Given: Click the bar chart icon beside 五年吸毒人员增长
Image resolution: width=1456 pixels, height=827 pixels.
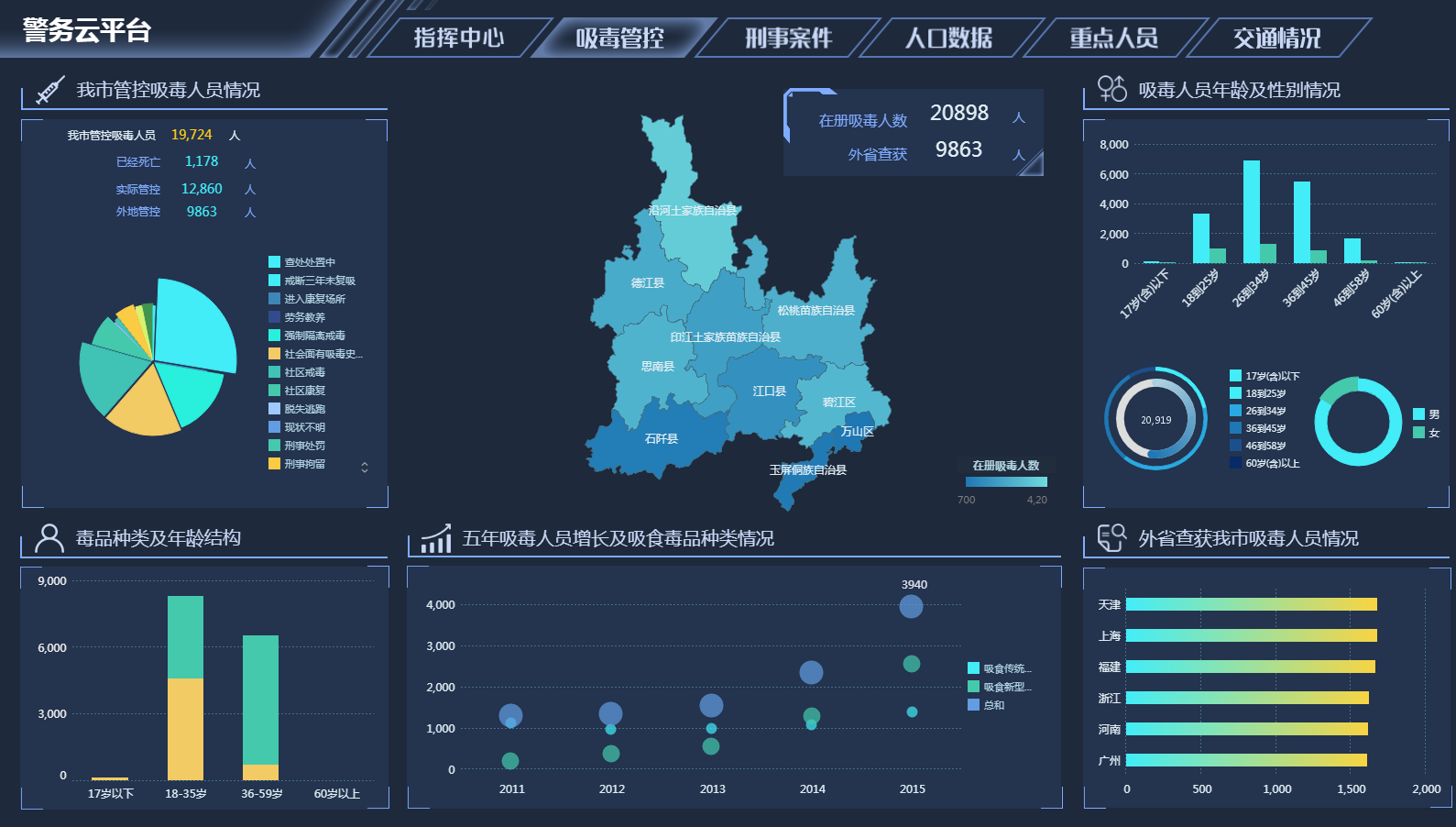Looking at the screenshot, I should [436, 538].
